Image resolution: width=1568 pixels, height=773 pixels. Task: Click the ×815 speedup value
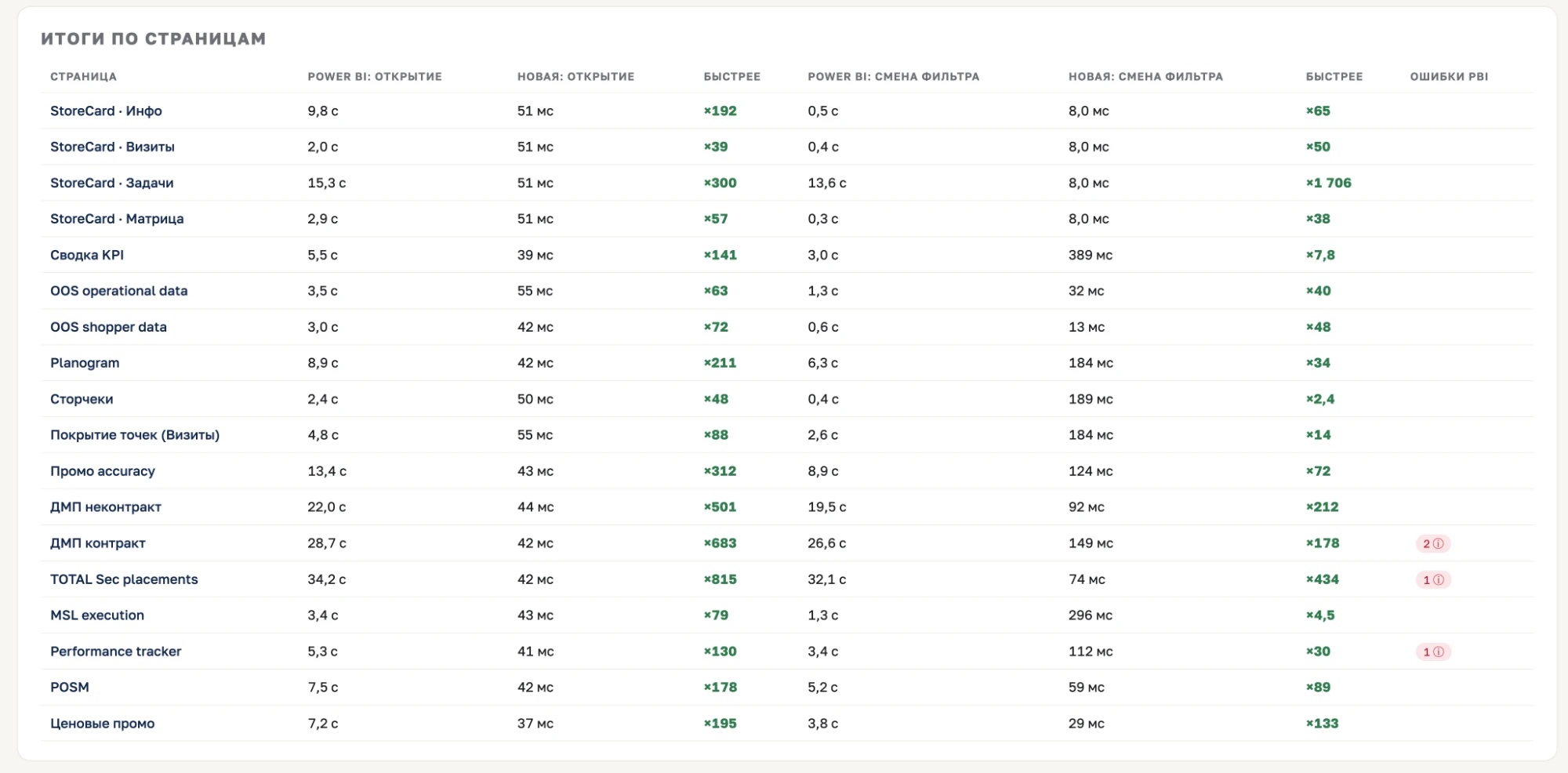tap(720, 579)
